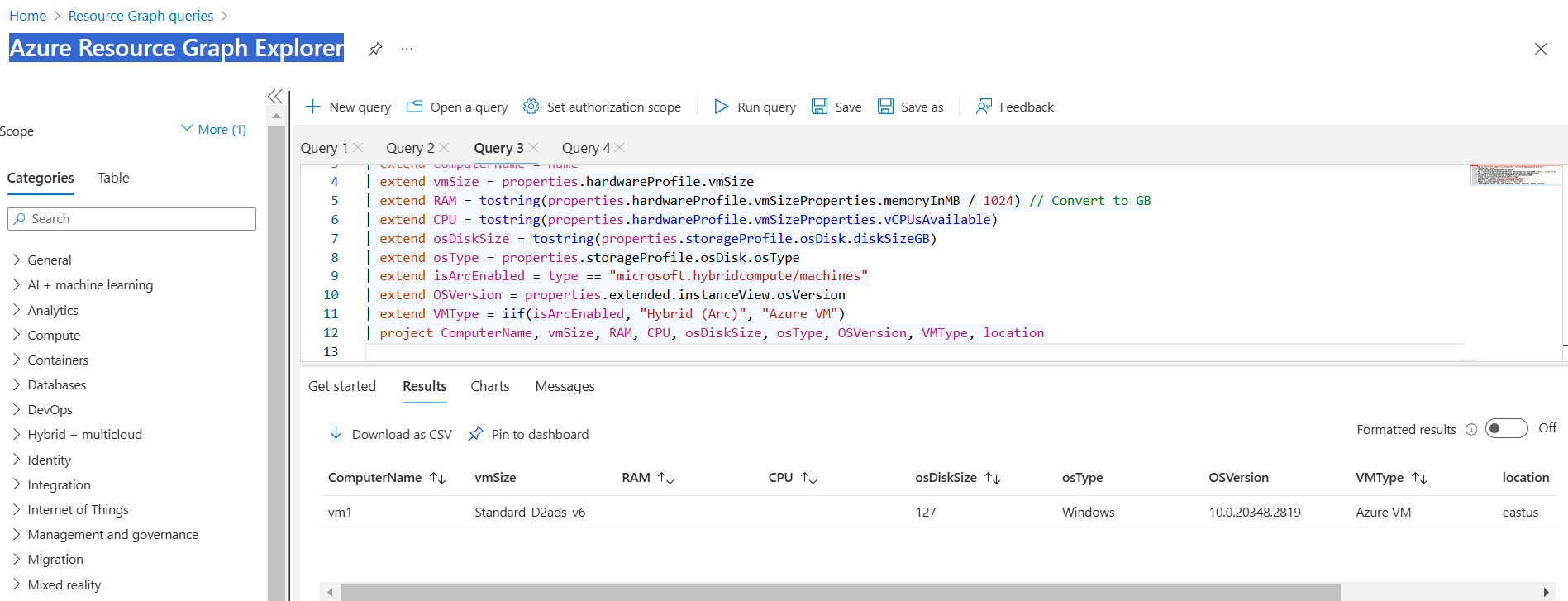This screenshot has width=1568, height=601.
Task: Switch to the Query 2 tab
Action: click(x=410, y=148)
